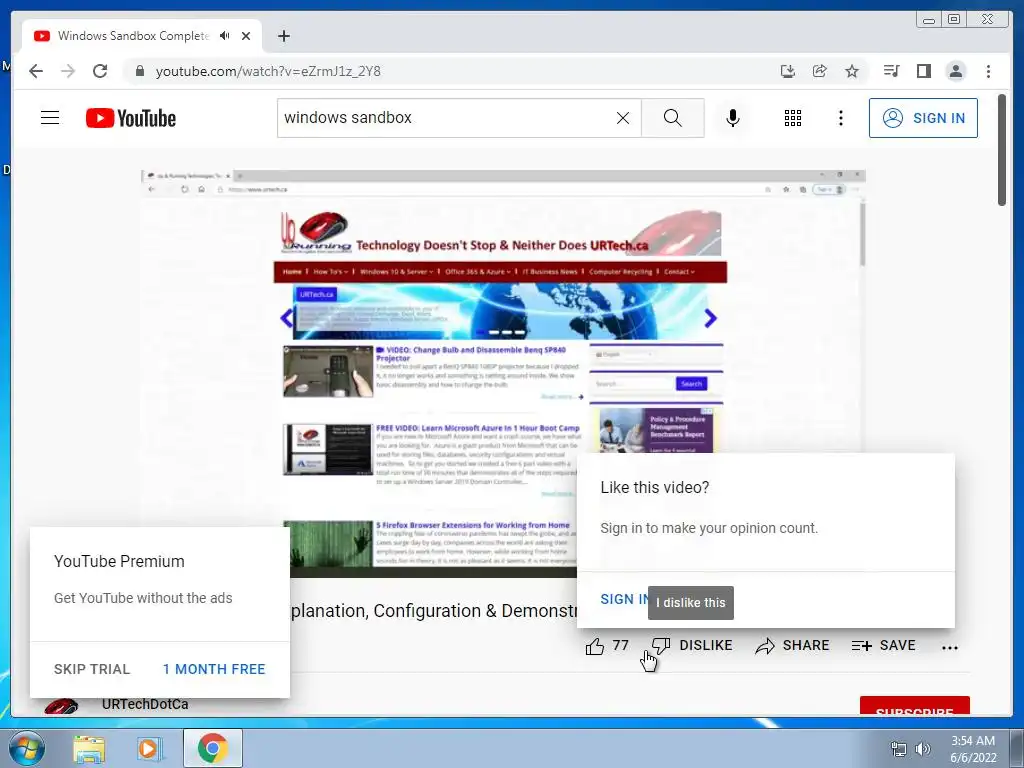This screenshot has width=1024, height=768.
Task: Open the network icon in system tray
Action: [899, 748]
